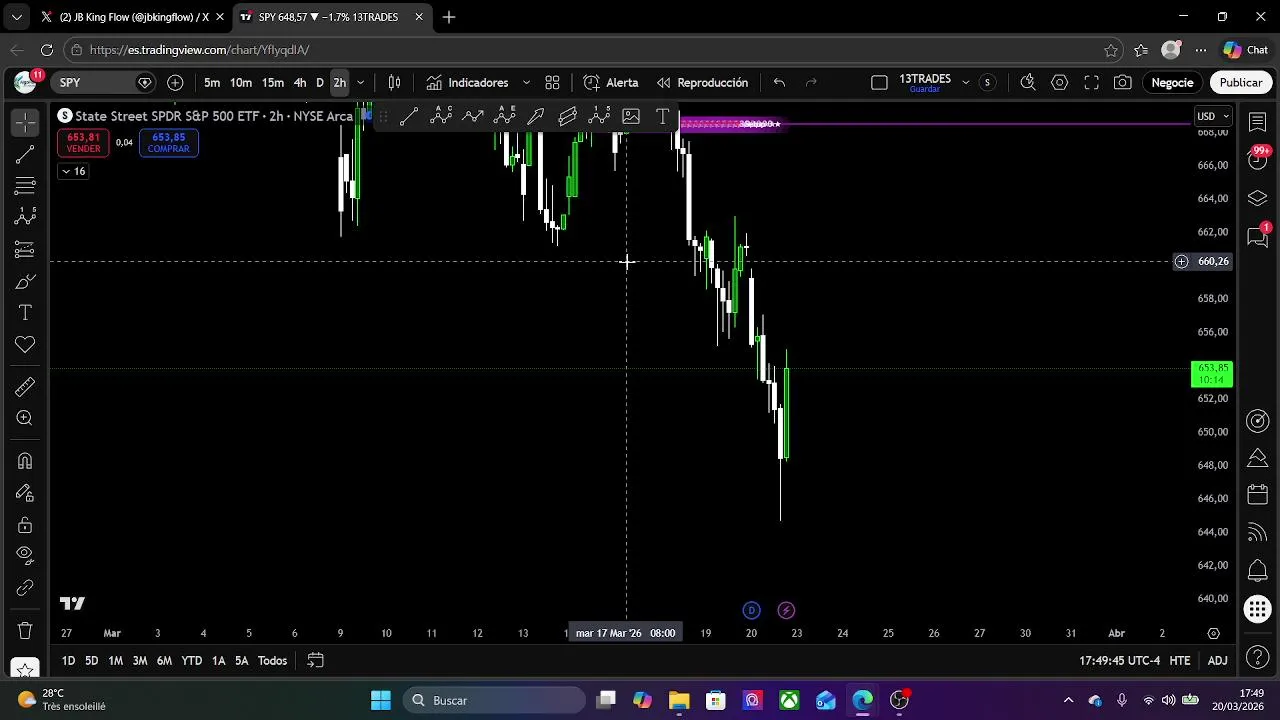The height and width of the screenshot is (720, 1280).
Task: Activate the zoom in tool
Action: (x=25, y=419)
